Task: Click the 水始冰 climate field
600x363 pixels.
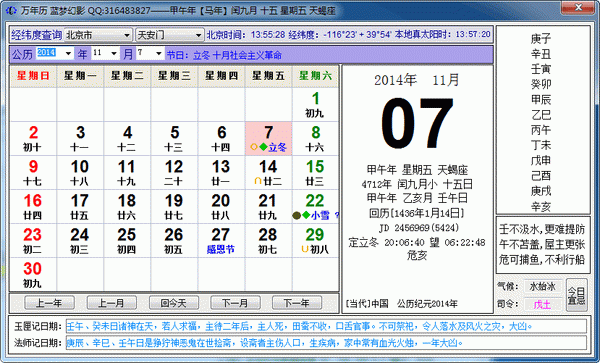Action: point(543,286)
